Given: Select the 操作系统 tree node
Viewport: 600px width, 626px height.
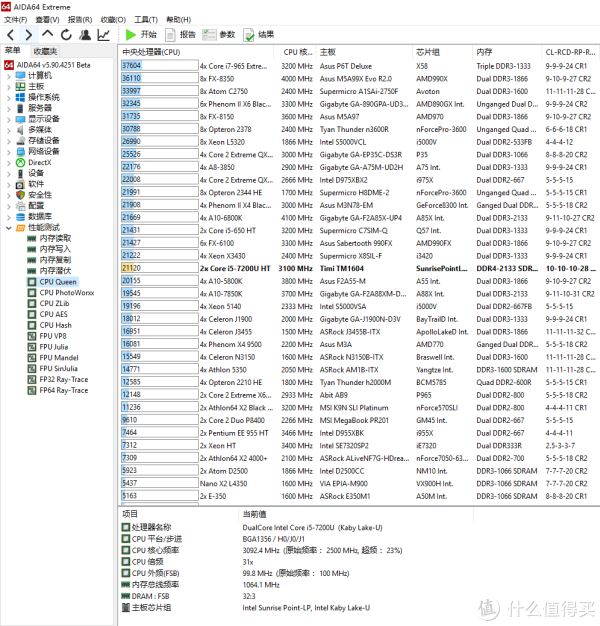Looking at the screenshot, I should point(44,97).
